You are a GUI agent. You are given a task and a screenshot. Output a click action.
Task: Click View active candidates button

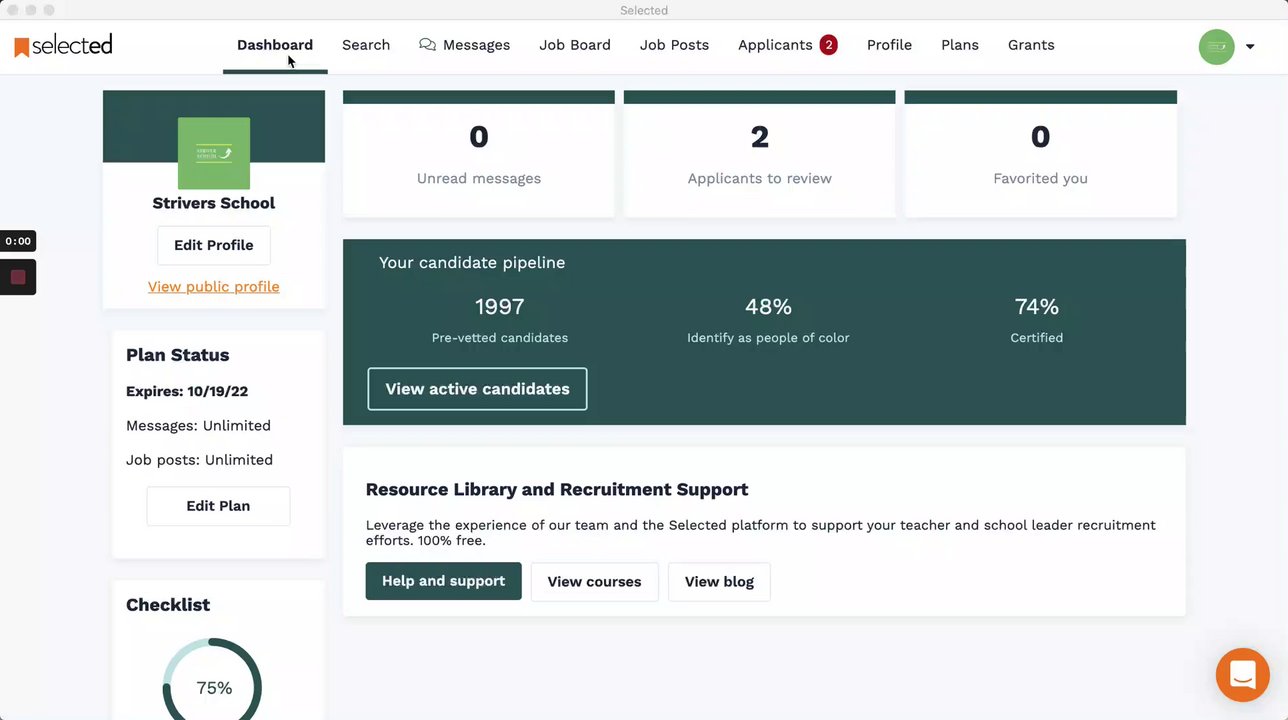(x=477, y=389)
